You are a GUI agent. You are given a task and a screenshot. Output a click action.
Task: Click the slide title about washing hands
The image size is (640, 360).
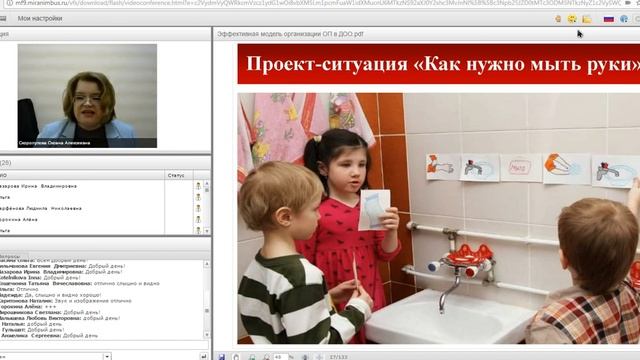click(443, 64)
